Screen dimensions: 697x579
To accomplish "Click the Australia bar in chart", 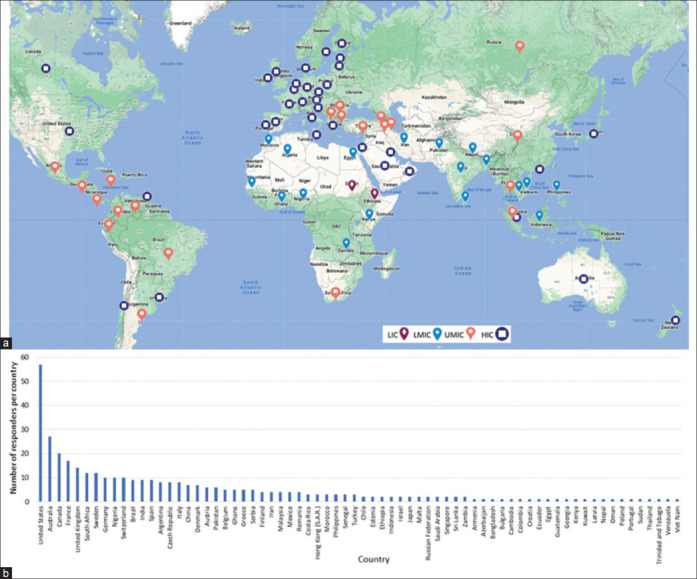I will 50,469.
